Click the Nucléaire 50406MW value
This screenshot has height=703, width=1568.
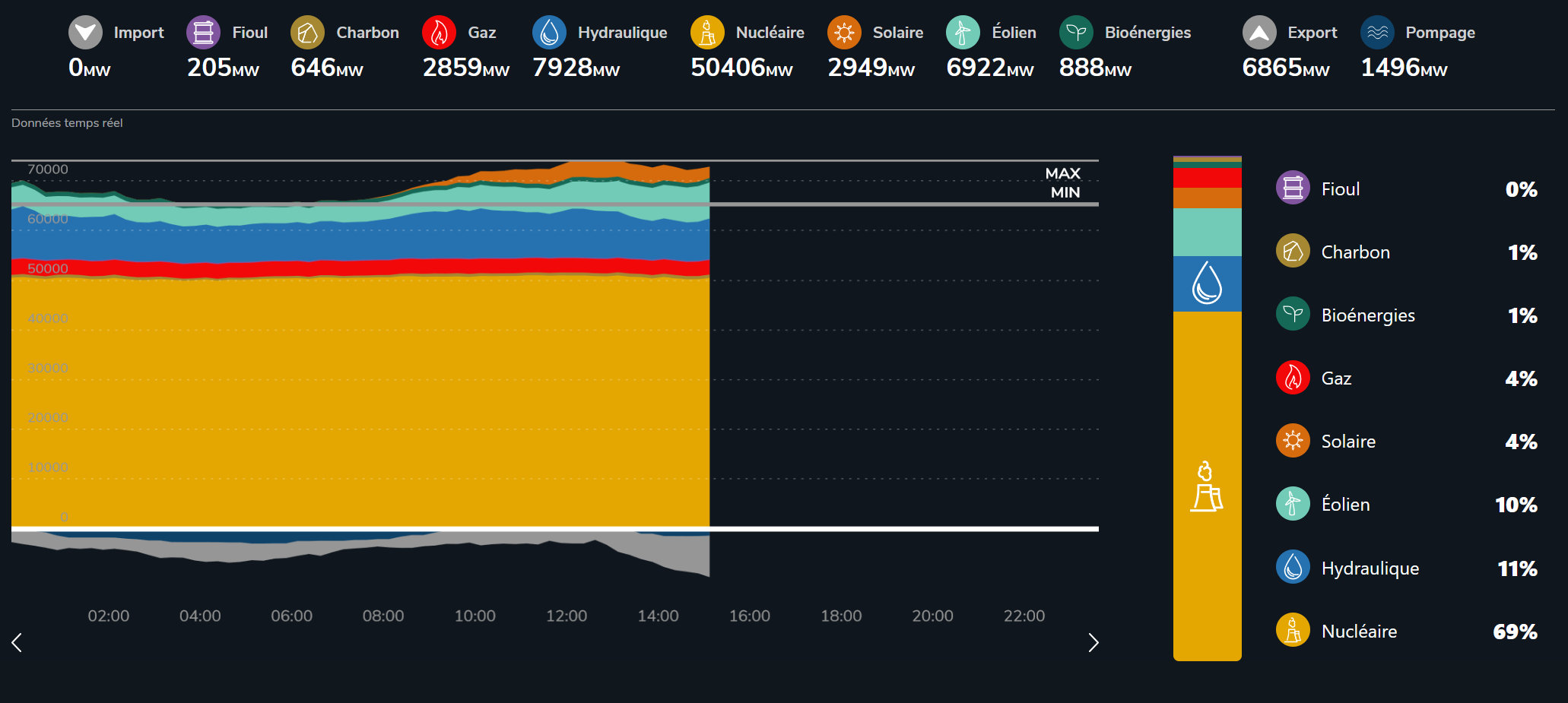coord(741,68)
